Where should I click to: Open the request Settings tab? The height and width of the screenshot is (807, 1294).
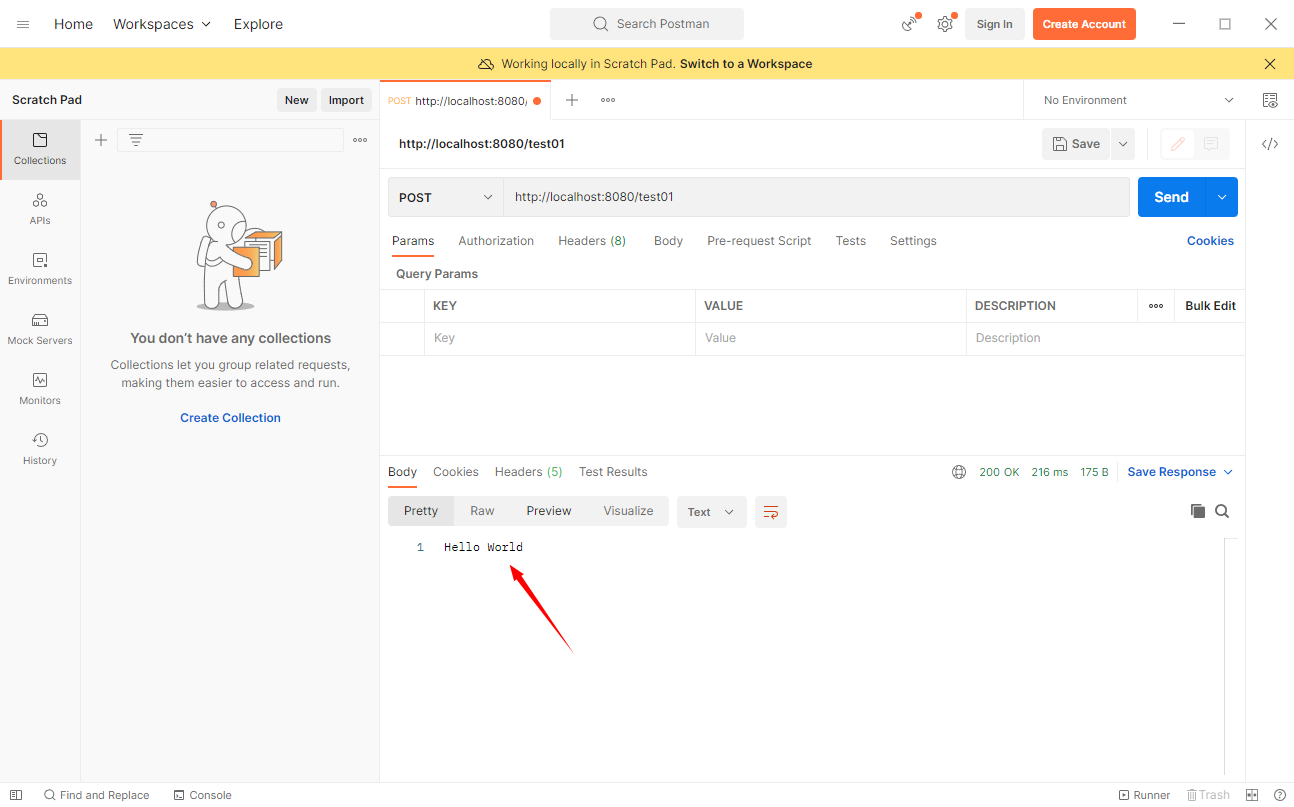point(913,241)
